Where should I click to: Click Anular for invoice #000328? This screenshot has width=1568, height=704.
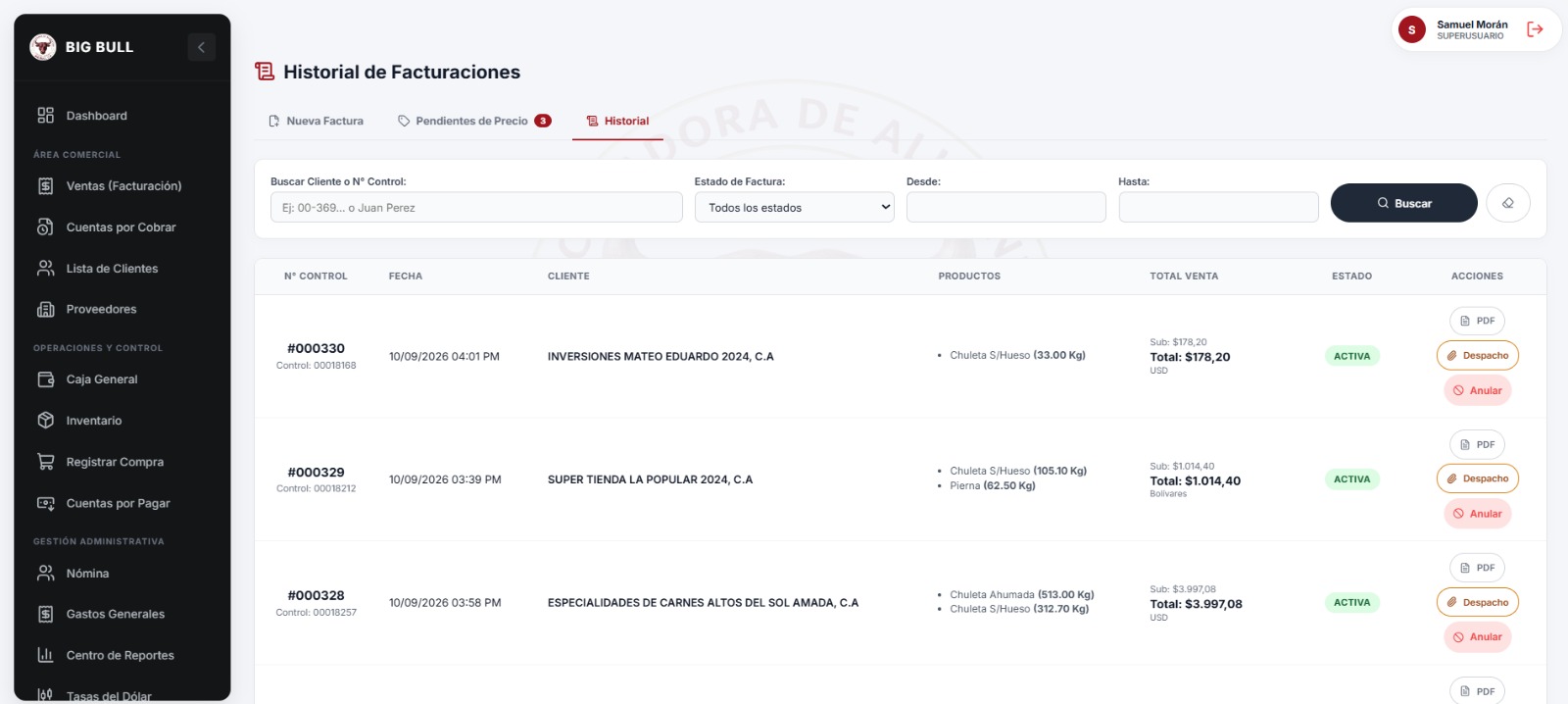pos(1477,637)
